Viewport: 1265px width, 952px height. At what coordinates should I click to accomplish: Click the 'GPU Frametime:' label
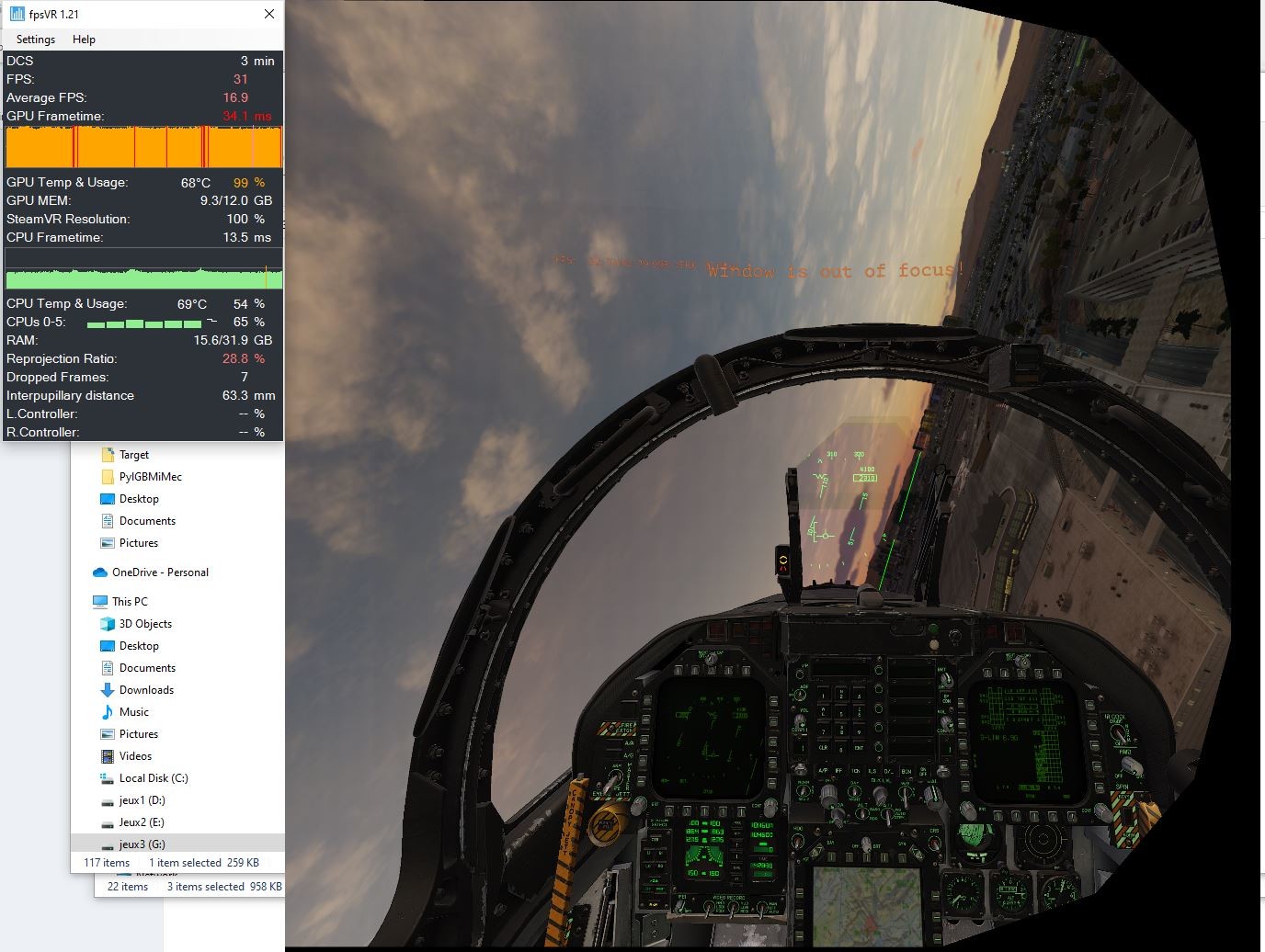(x=55, y=116)
